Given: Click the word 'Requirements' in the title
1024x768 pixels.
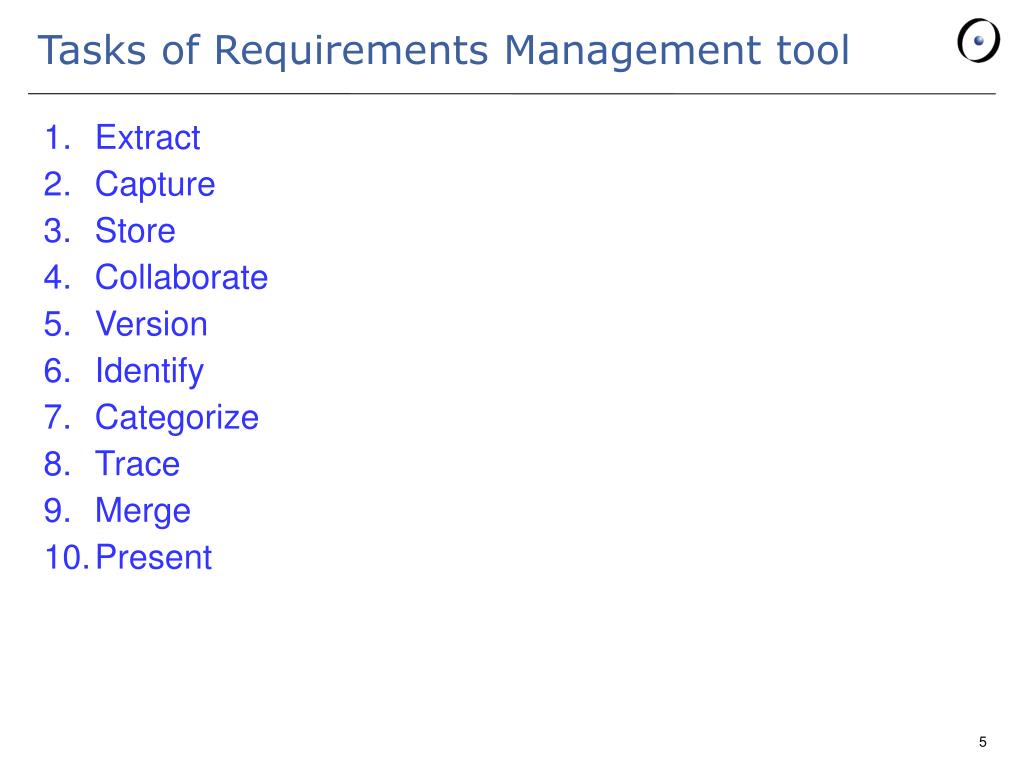Looking at the screenshot, I should pos(351,52).
